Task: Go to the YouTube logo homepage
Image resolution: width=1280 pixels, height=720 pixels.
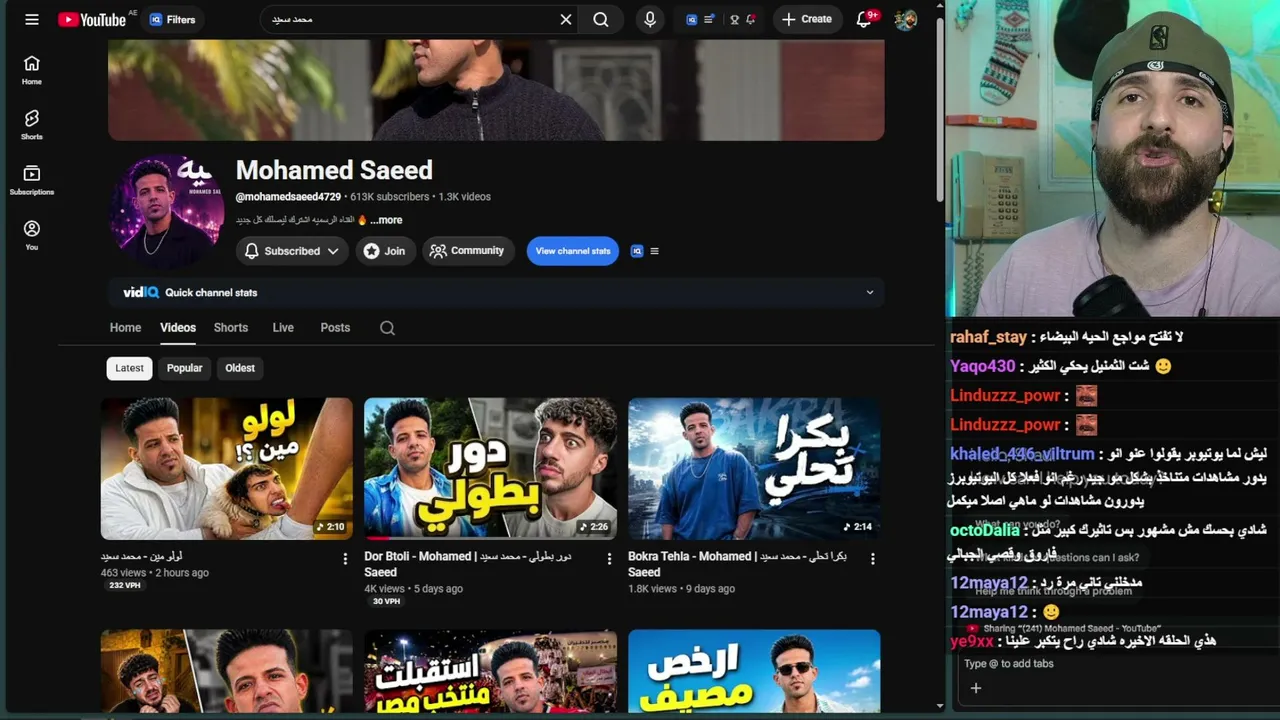Action: 92,19
